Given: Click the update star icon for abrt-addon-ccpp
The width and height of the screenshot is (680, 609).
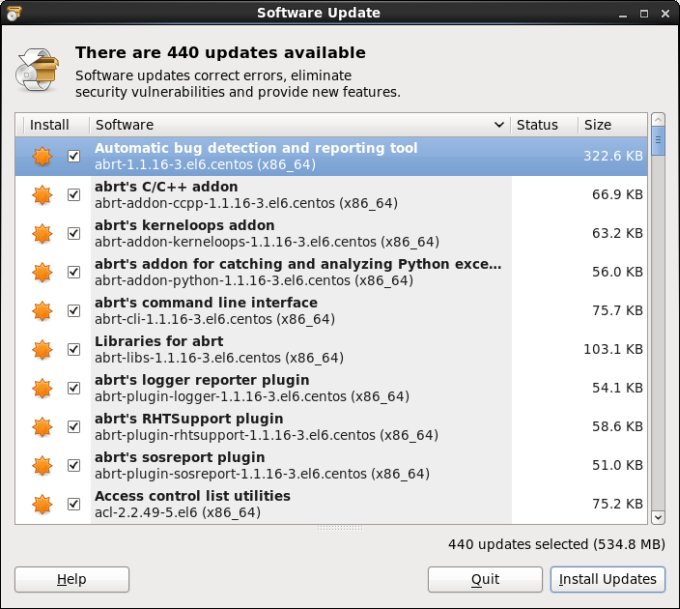Looking at the screenshot, I should pyautogui.click(x=42, y=195).
